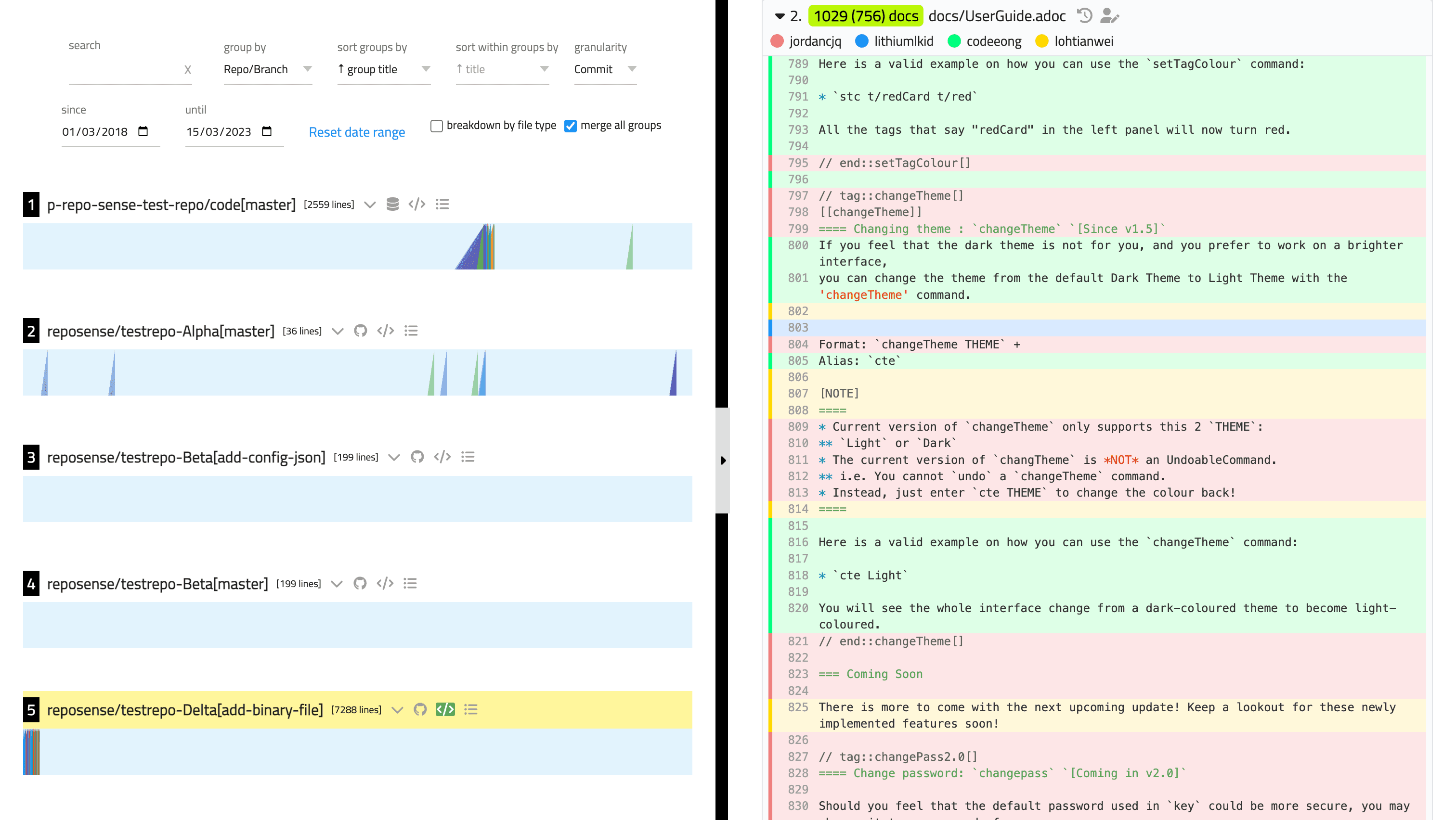The image size is (1456, 820).
Task: Show commit list for testrepo-Alpha[master]
Action: [411, 331]
